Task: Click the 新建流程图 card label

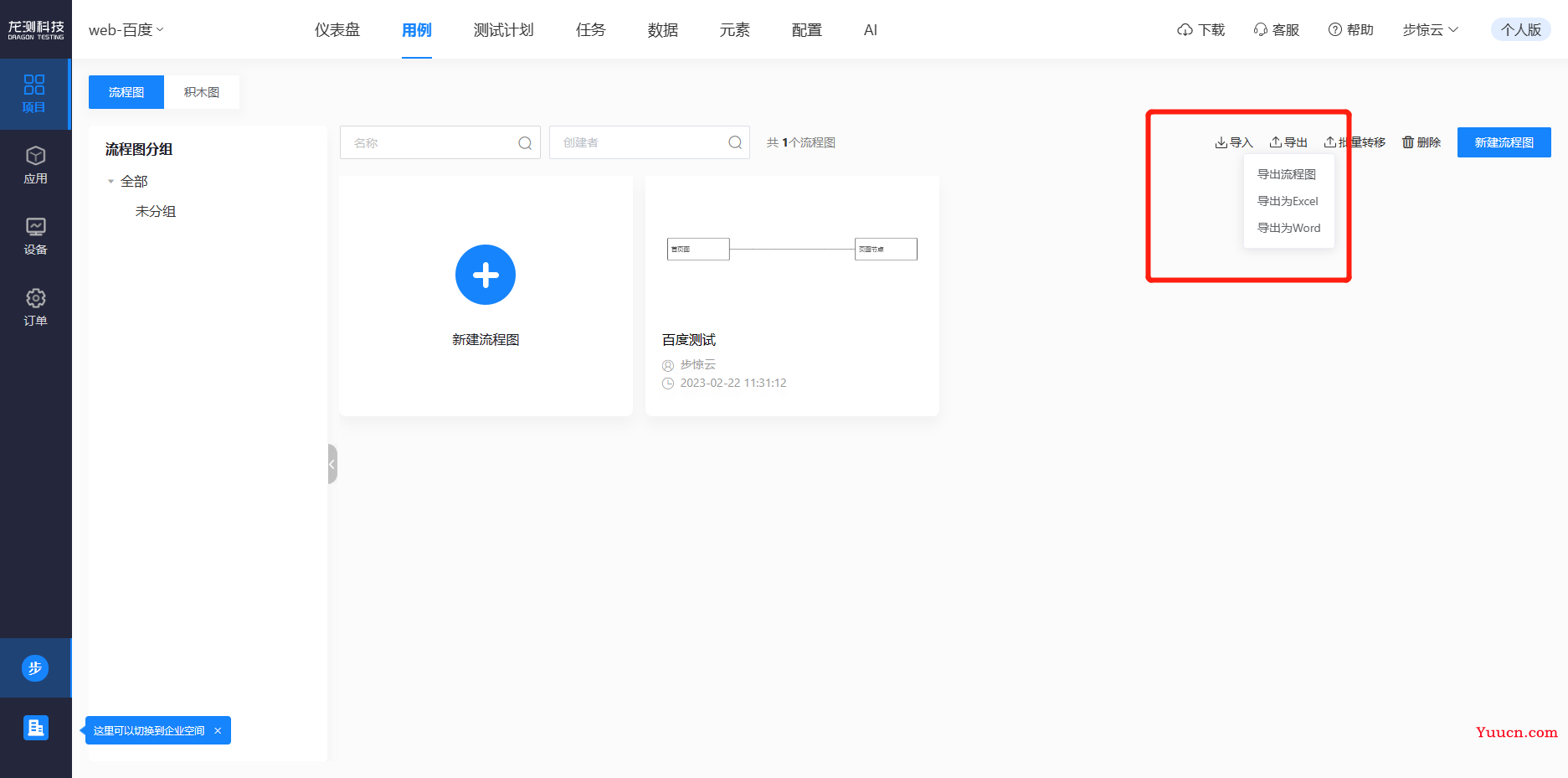Action: click(x=486, y=340)
